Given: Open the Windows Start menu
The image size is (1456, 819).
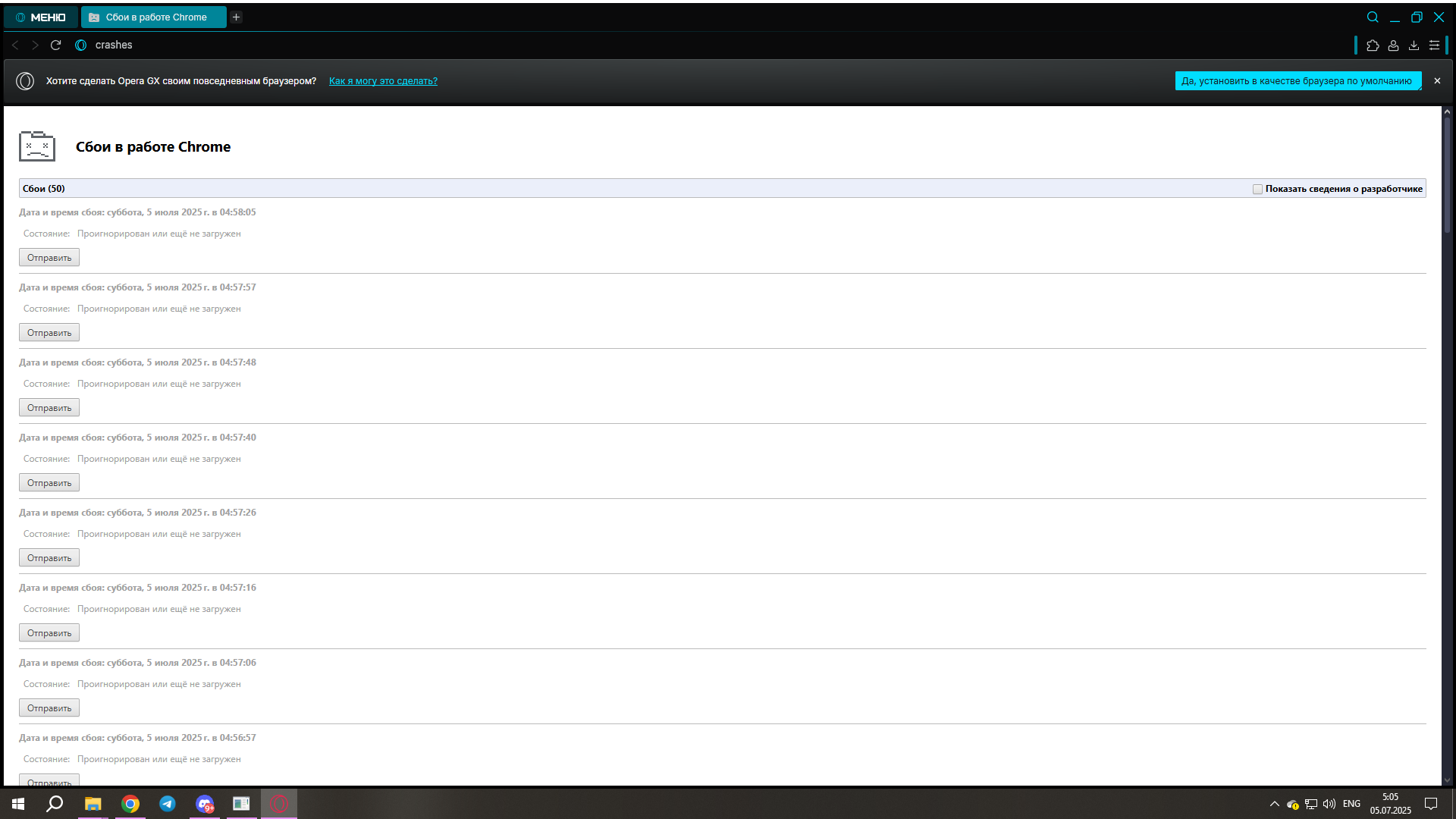Looking at the screenshot, I should [18, 804].
